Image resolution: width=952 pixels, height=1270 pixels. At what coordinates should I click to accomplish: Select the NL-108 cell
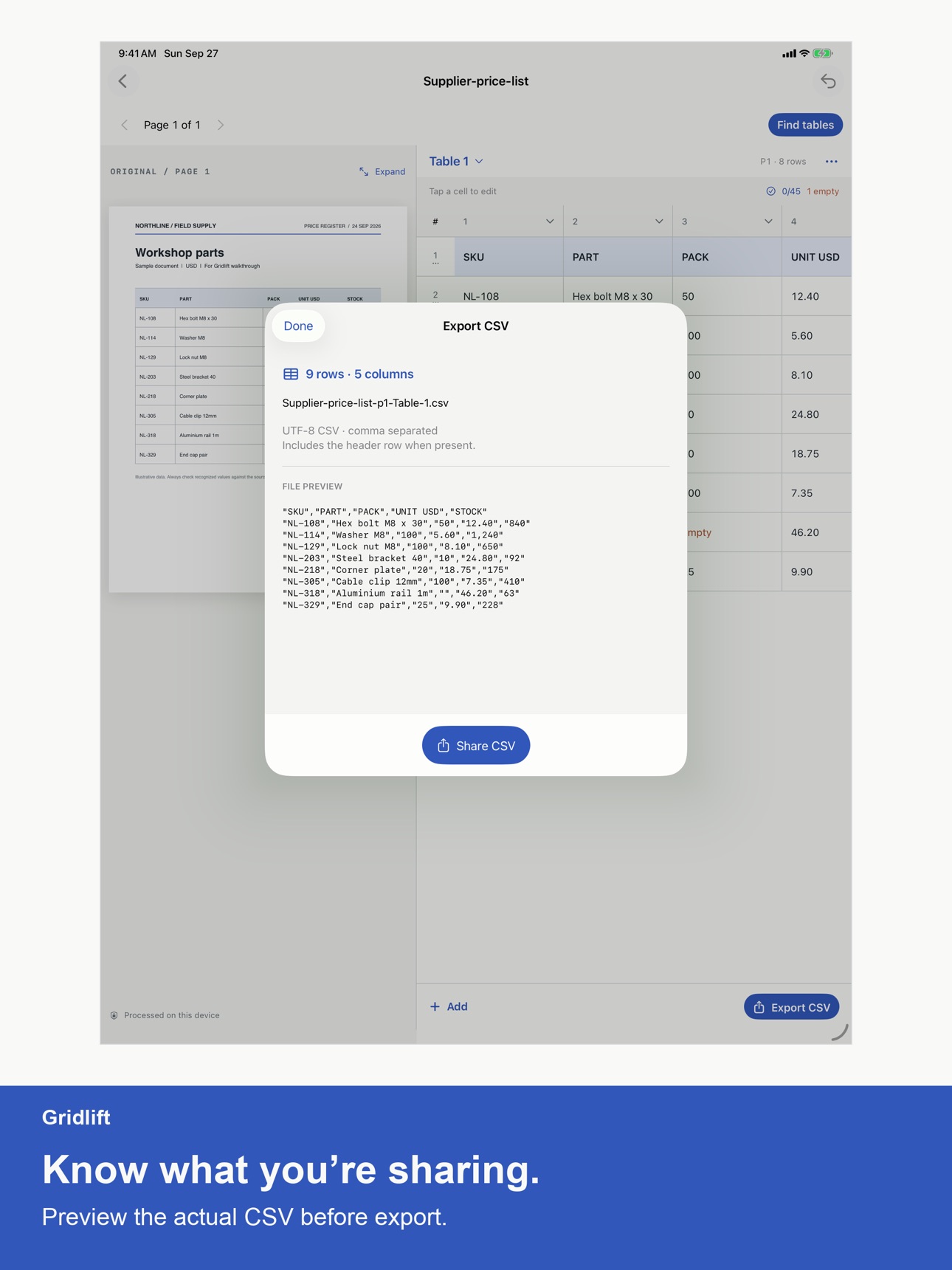coord(508,296)
